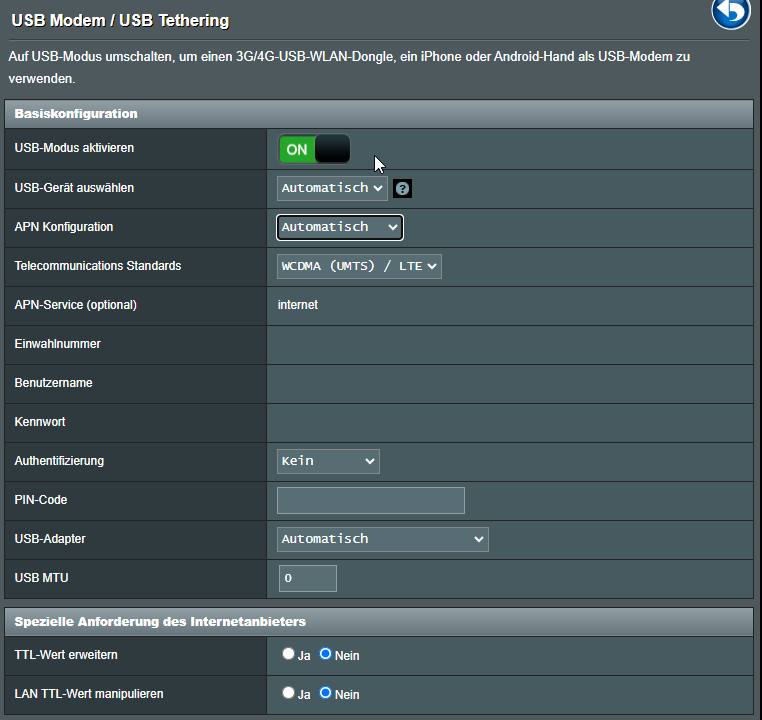Expand APN Konfiguration dropdown
The height and width of the screenshot is (720, 762).
(x=340, y=227)
